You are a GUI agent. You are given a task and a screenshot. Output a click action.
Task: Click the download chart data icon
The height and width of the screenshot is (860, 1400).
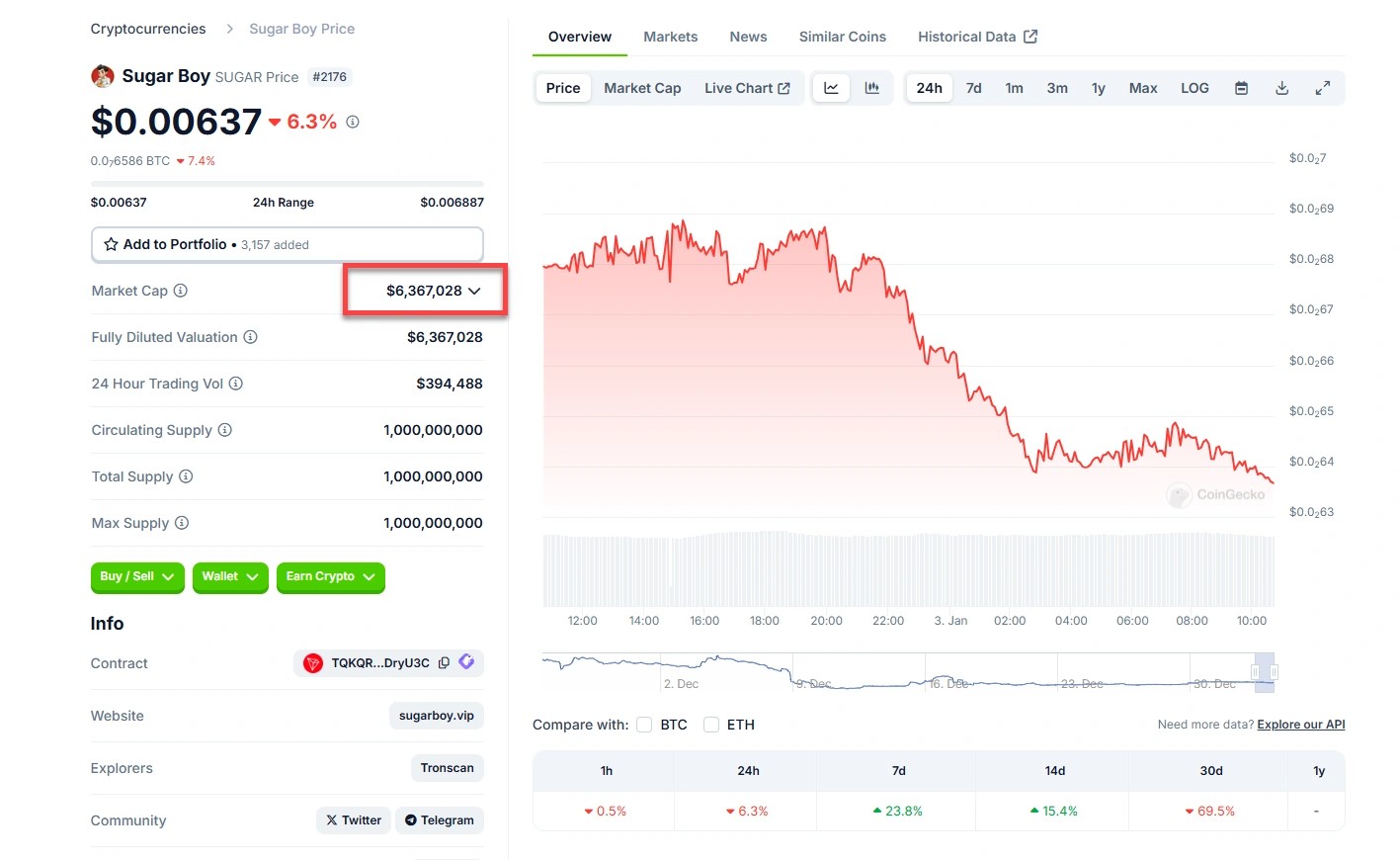tap(1281, 88)
